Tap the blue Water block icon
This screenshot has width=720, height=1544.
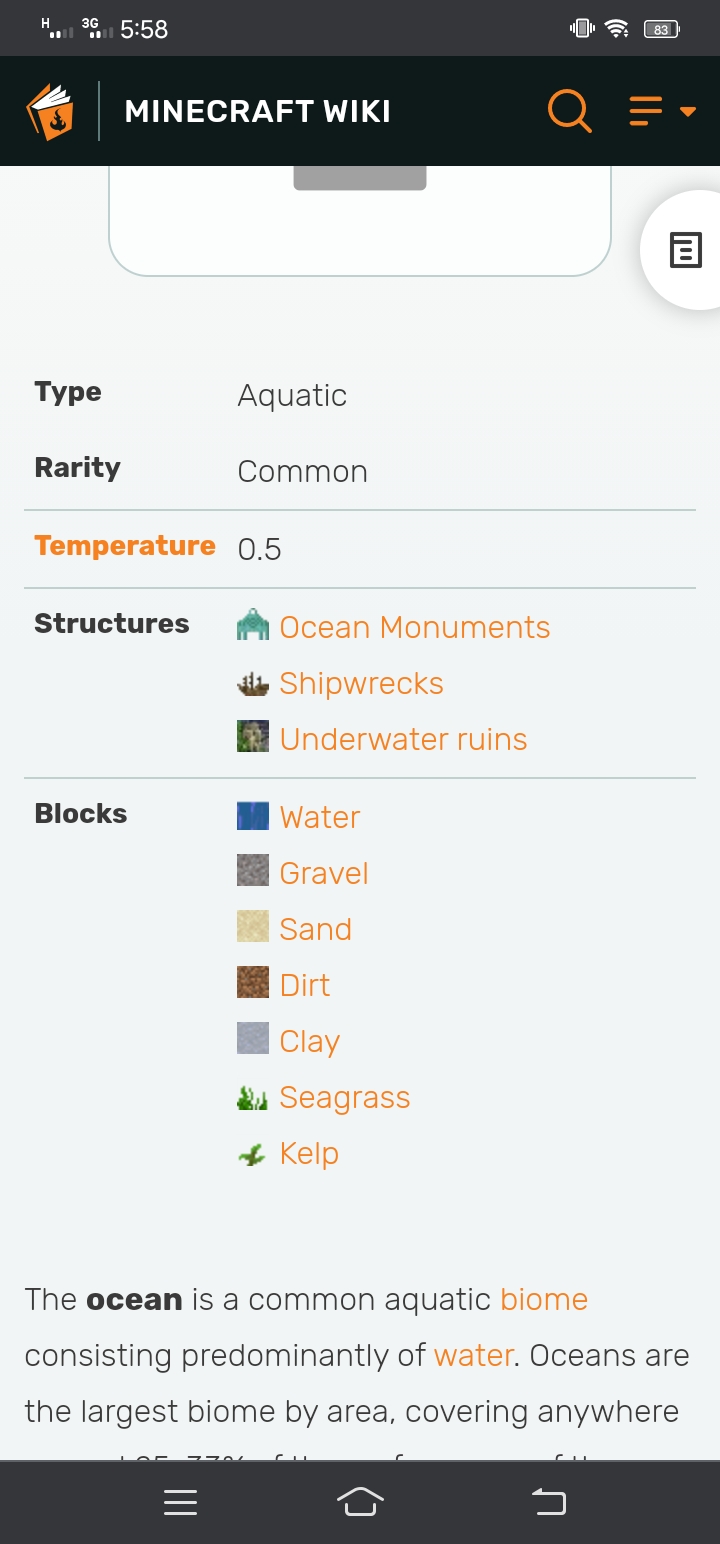(253, 816)
